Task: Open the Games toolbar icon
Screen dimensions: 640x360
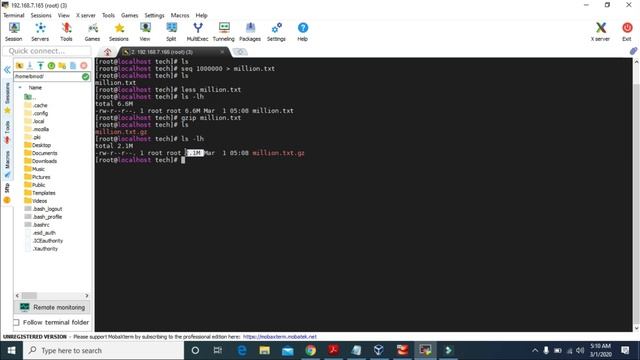Action: click(92, 32)
